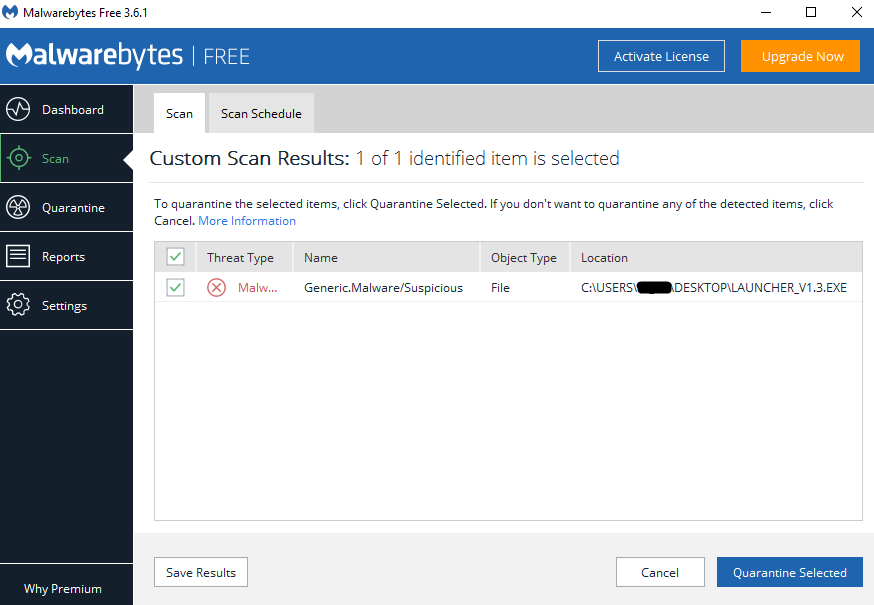This screenshot has width=874, height=605.
Task: Click the Malwarebytes brand logo in header
Action: (x=94, y=55)
